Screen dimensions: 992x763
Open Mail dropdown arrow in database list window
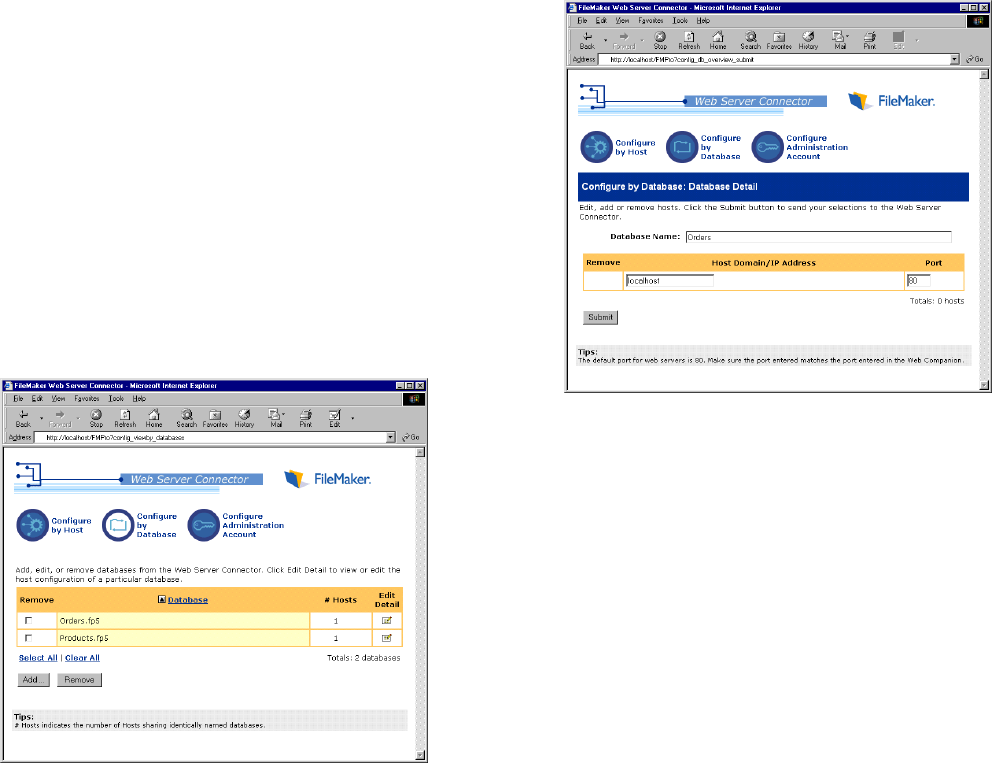[283, 414]
